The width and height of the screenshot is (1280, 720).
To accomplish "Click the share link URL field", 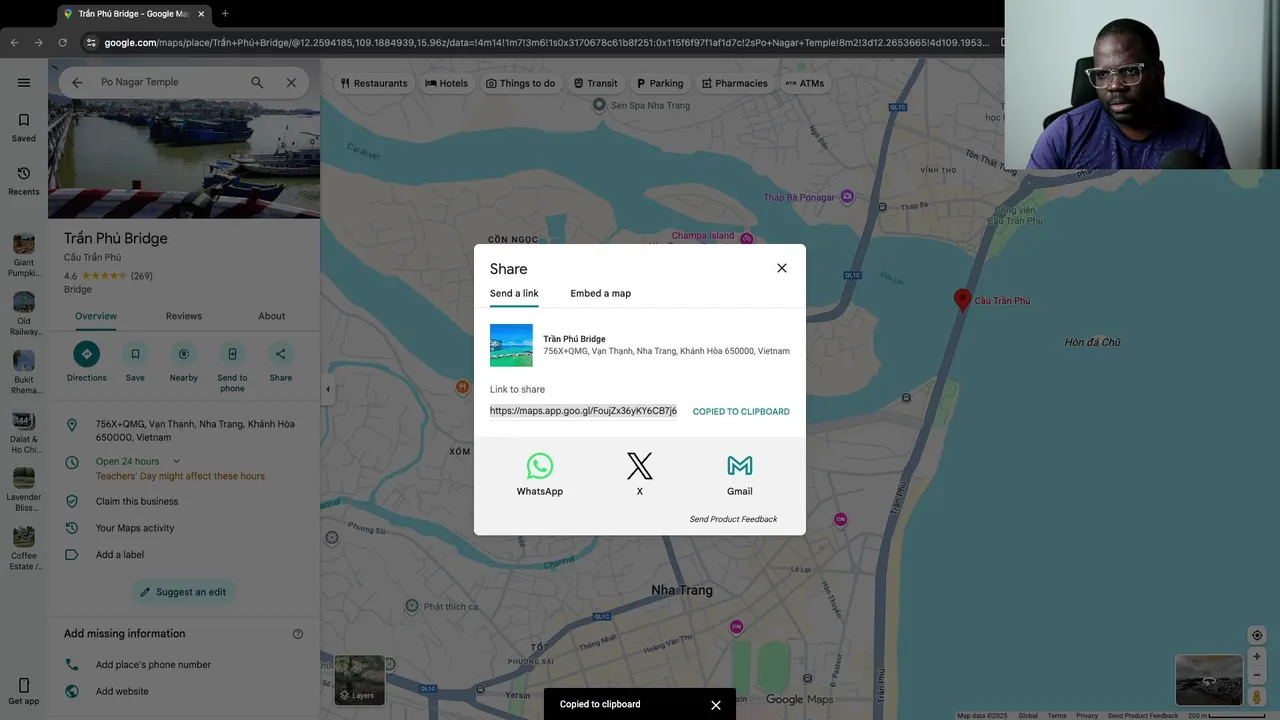I will (583, 411).
